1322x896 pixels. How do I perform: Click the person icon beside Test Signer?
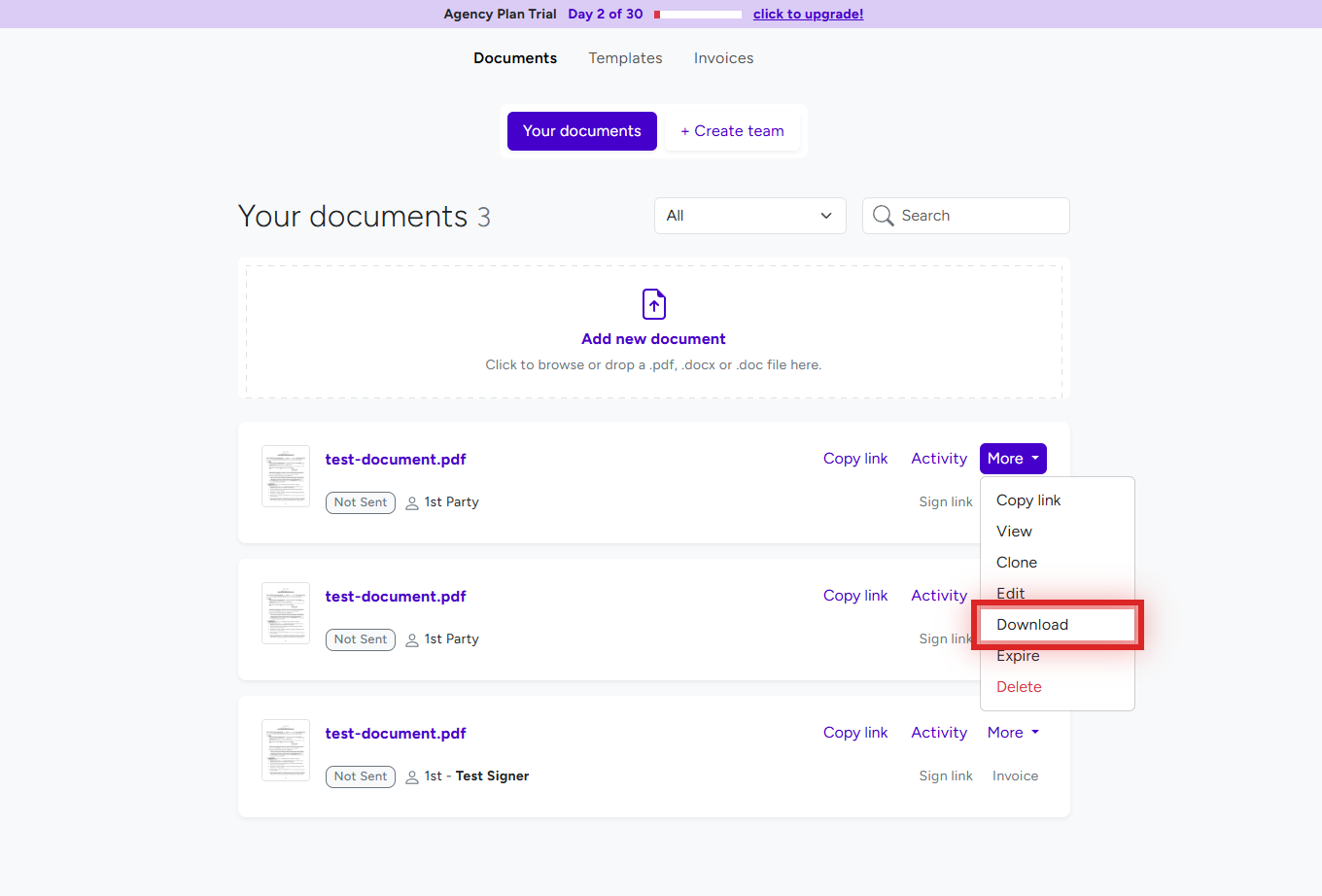tap(412, 775)
